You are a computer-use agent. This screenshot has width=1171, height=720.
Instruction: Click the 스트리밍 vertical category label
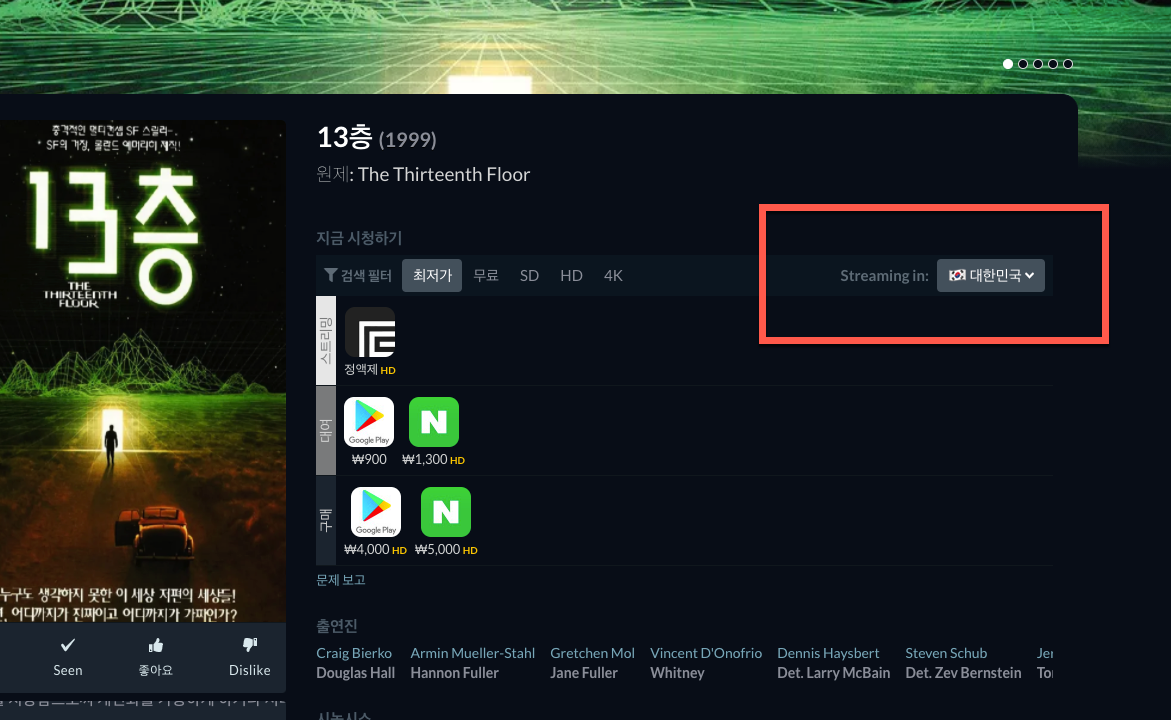(x=326, y=341)
